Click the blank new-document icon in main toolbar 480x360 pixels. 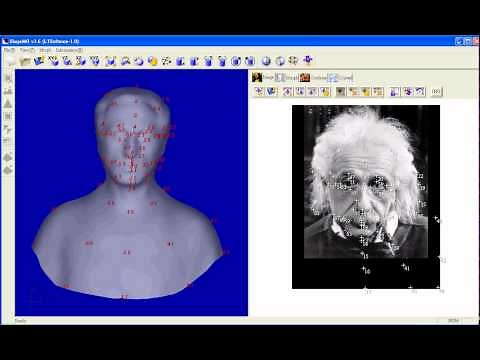11,61
